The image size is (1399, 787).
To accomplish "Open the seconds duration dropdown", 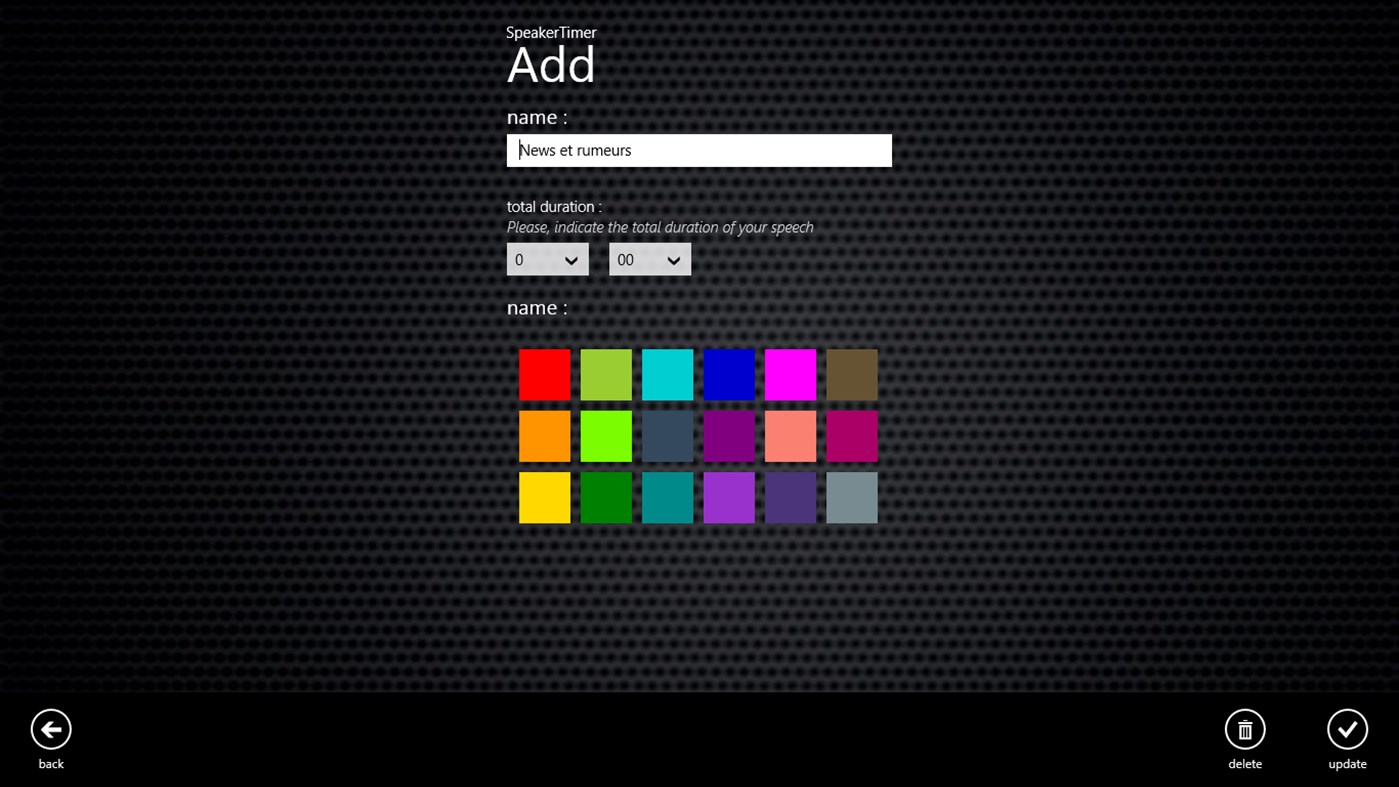I will click(x=650, y=258).
